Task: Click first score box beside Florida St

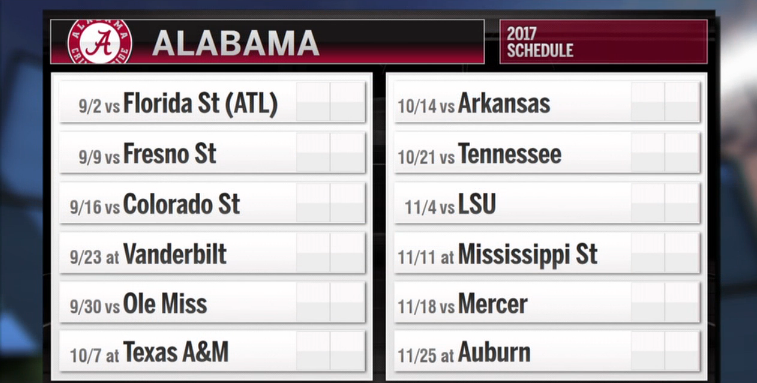Action: point(313,101)
